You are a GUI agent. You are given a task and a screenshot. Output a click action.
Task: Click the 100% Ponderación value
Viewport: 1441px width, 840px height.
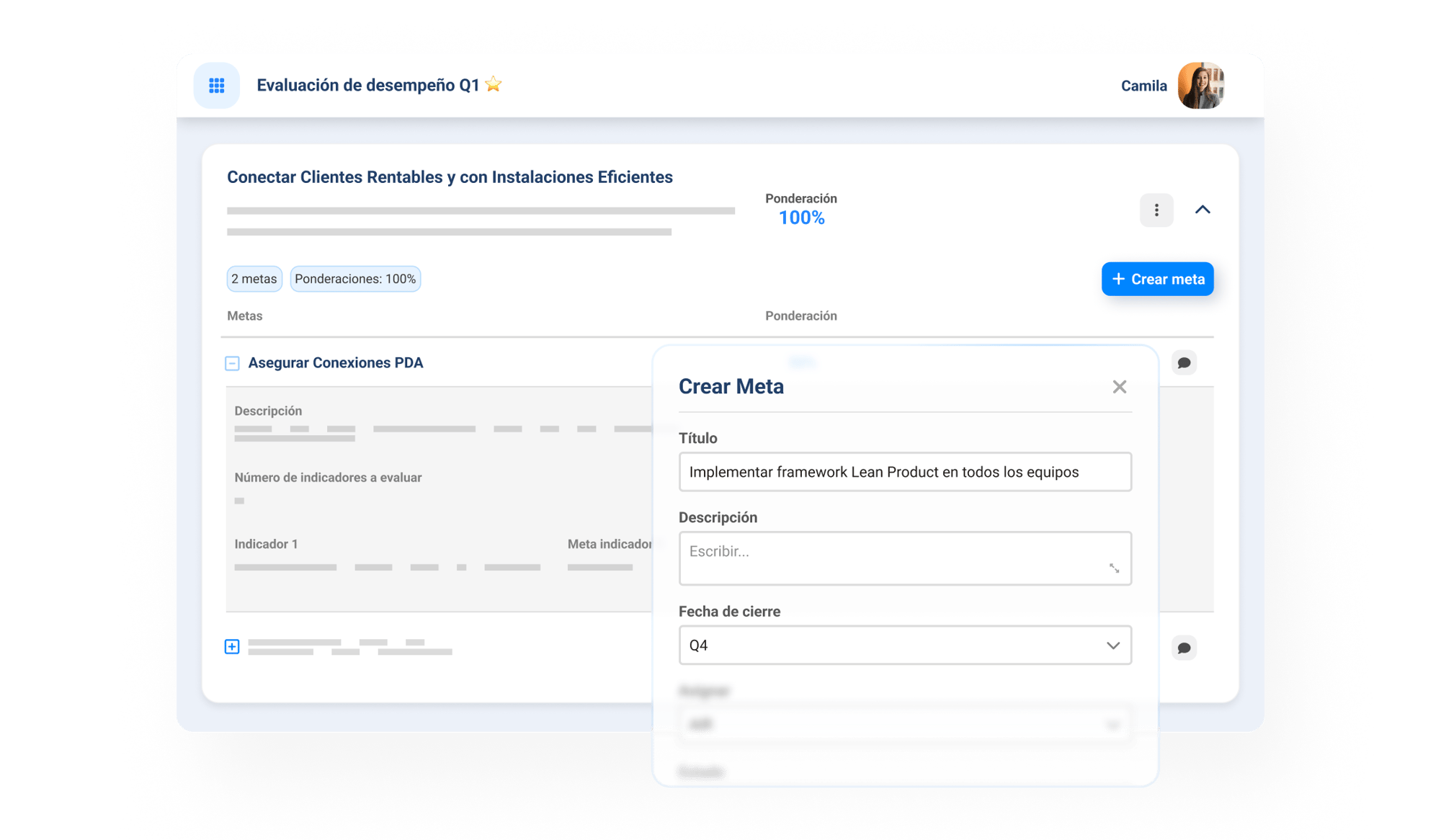[801, 218]
